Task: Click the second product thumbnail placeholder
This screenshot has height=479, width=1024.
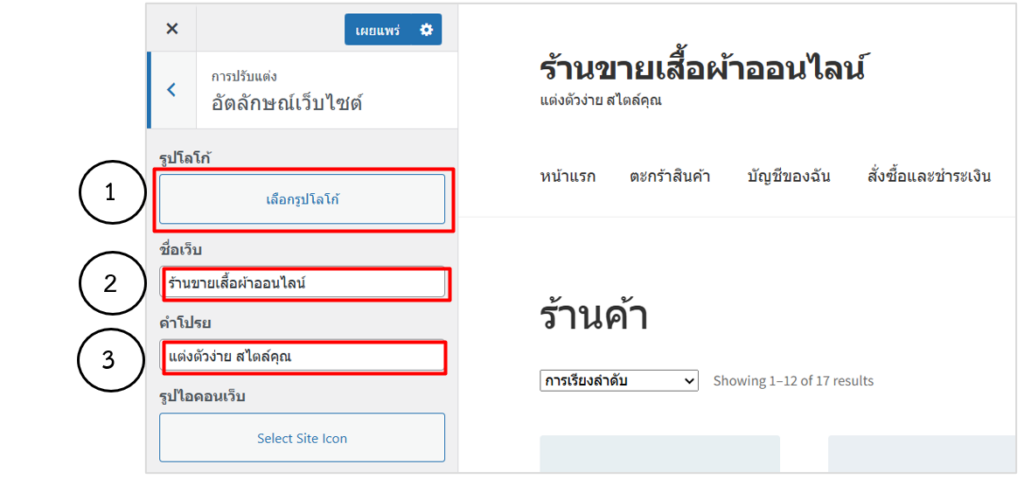Action: [x=920, y=454]
